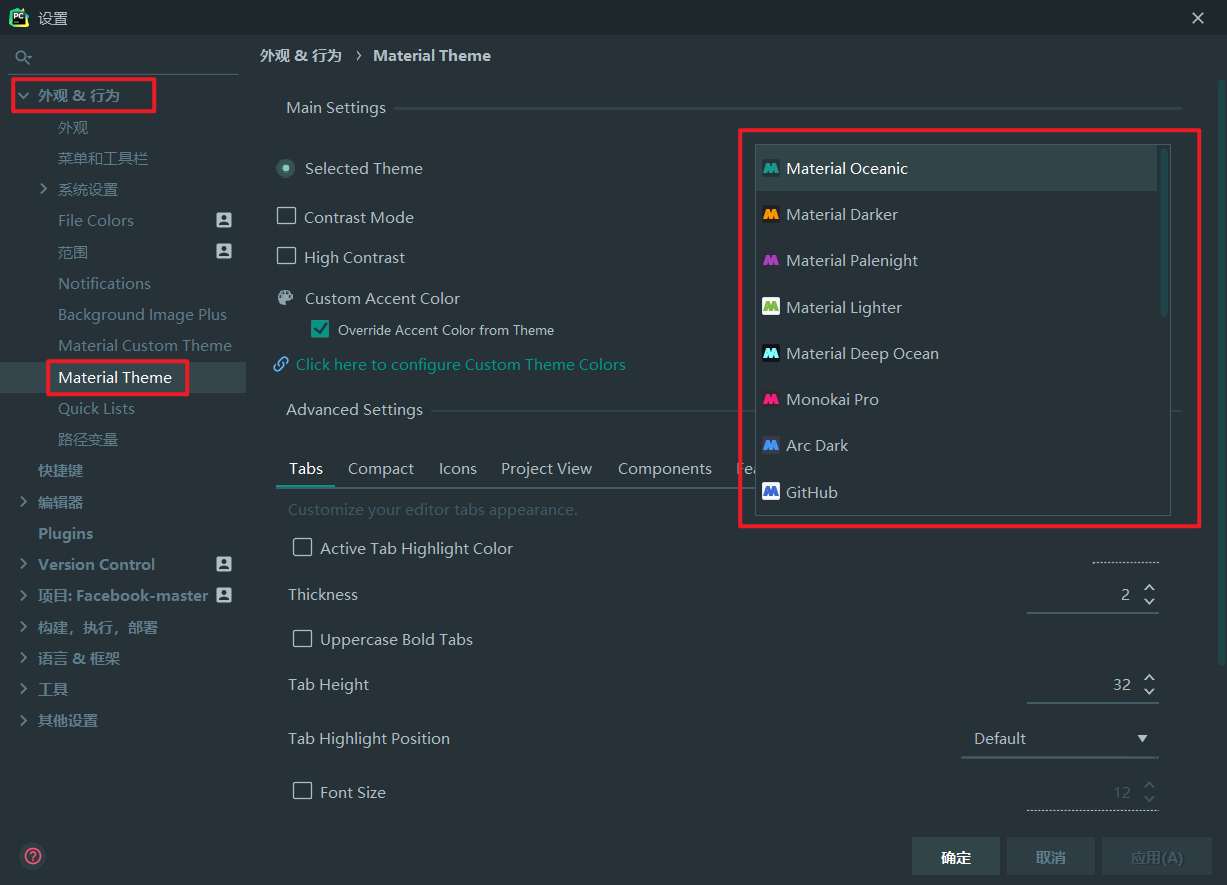Click the GitHub theme icon

click(x=771, y=492)
